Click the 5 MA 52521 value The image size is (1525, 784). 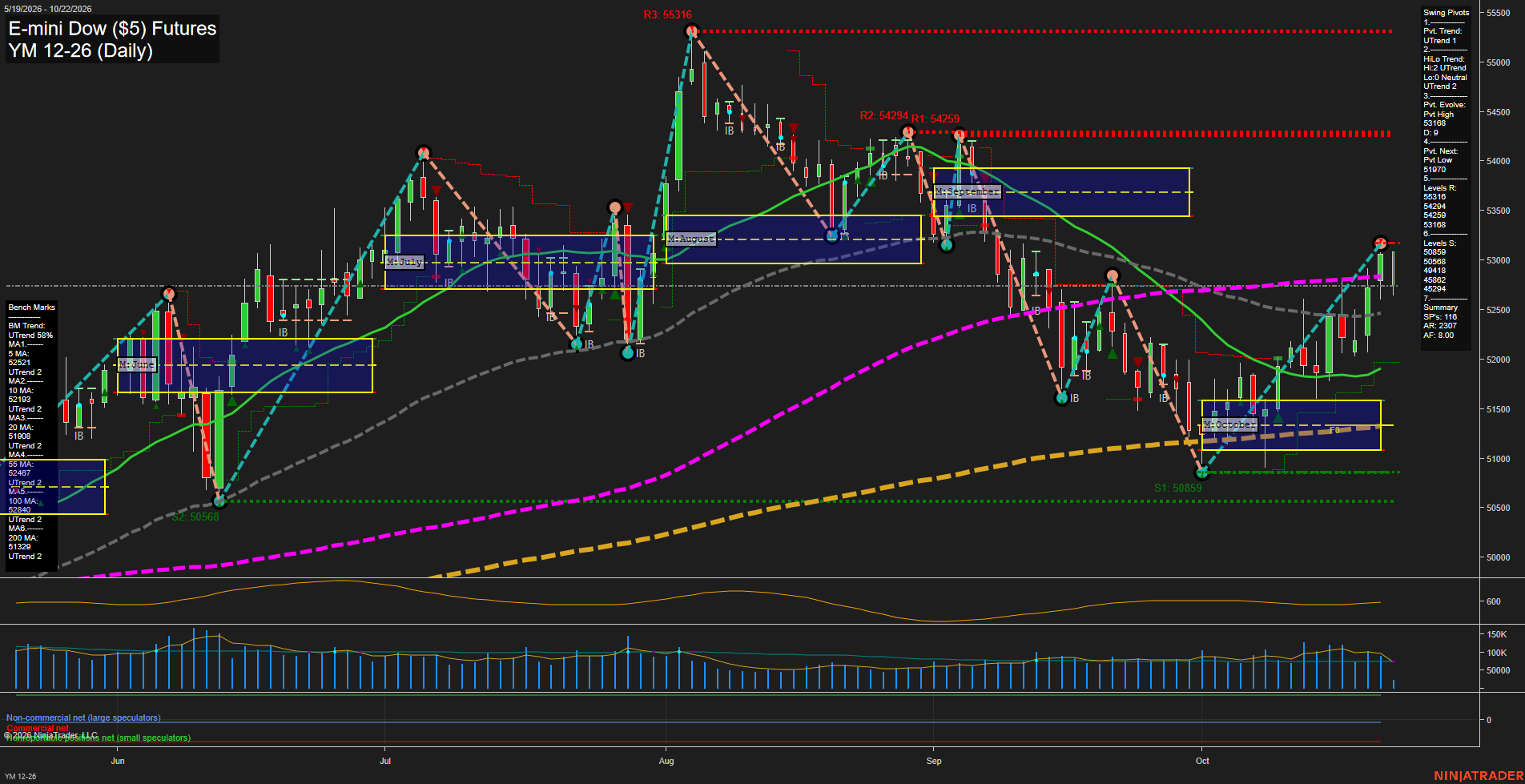19,358
